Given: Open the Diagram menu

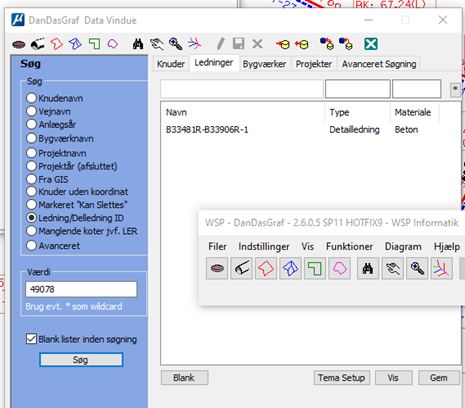Looking at the screenshot, I should pos(403,246).
